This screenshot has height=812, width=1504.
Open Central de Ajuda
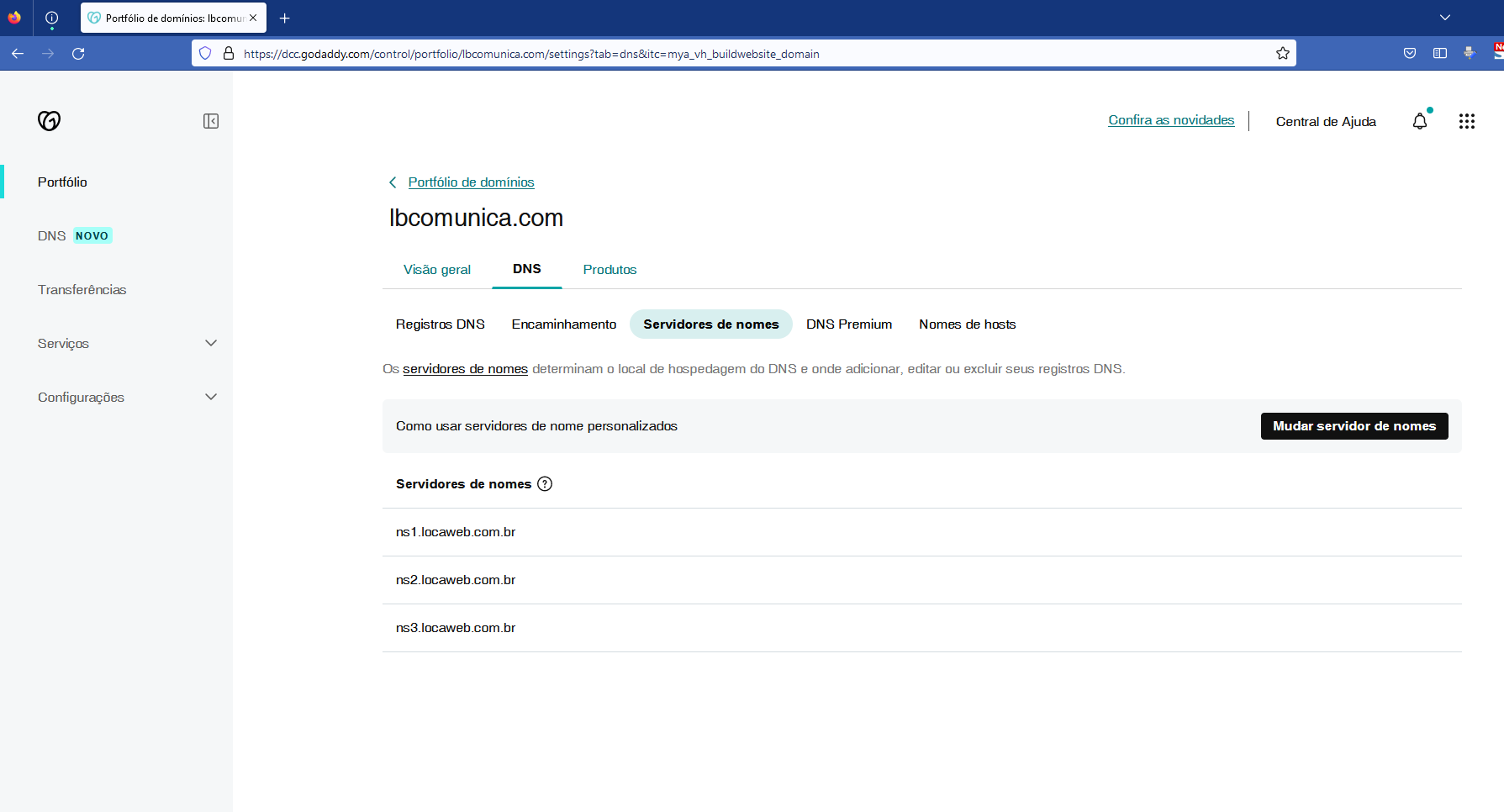coord(1326,121)
